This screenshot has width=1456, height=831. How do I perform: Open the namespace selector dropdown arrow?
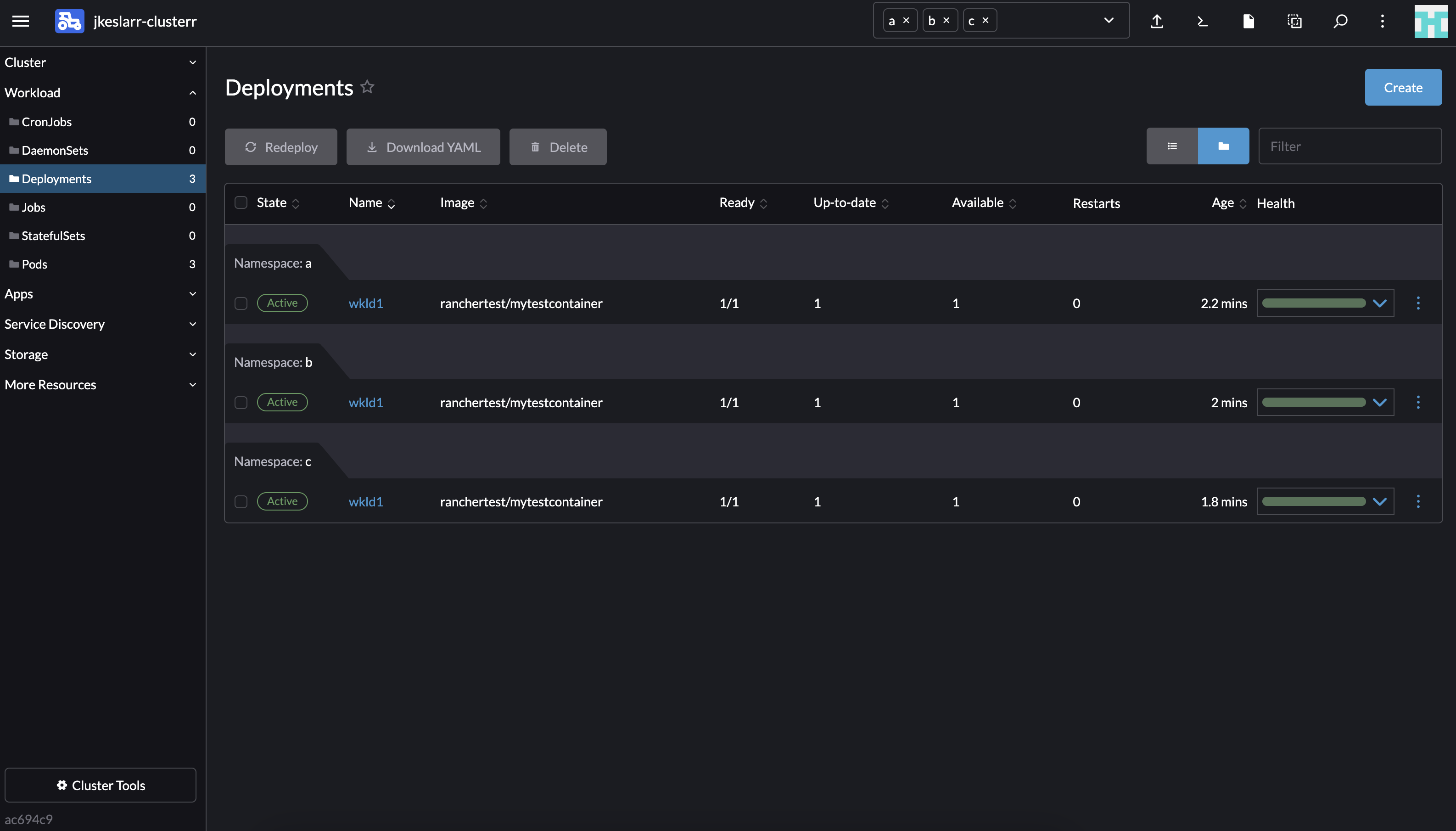1109,20
